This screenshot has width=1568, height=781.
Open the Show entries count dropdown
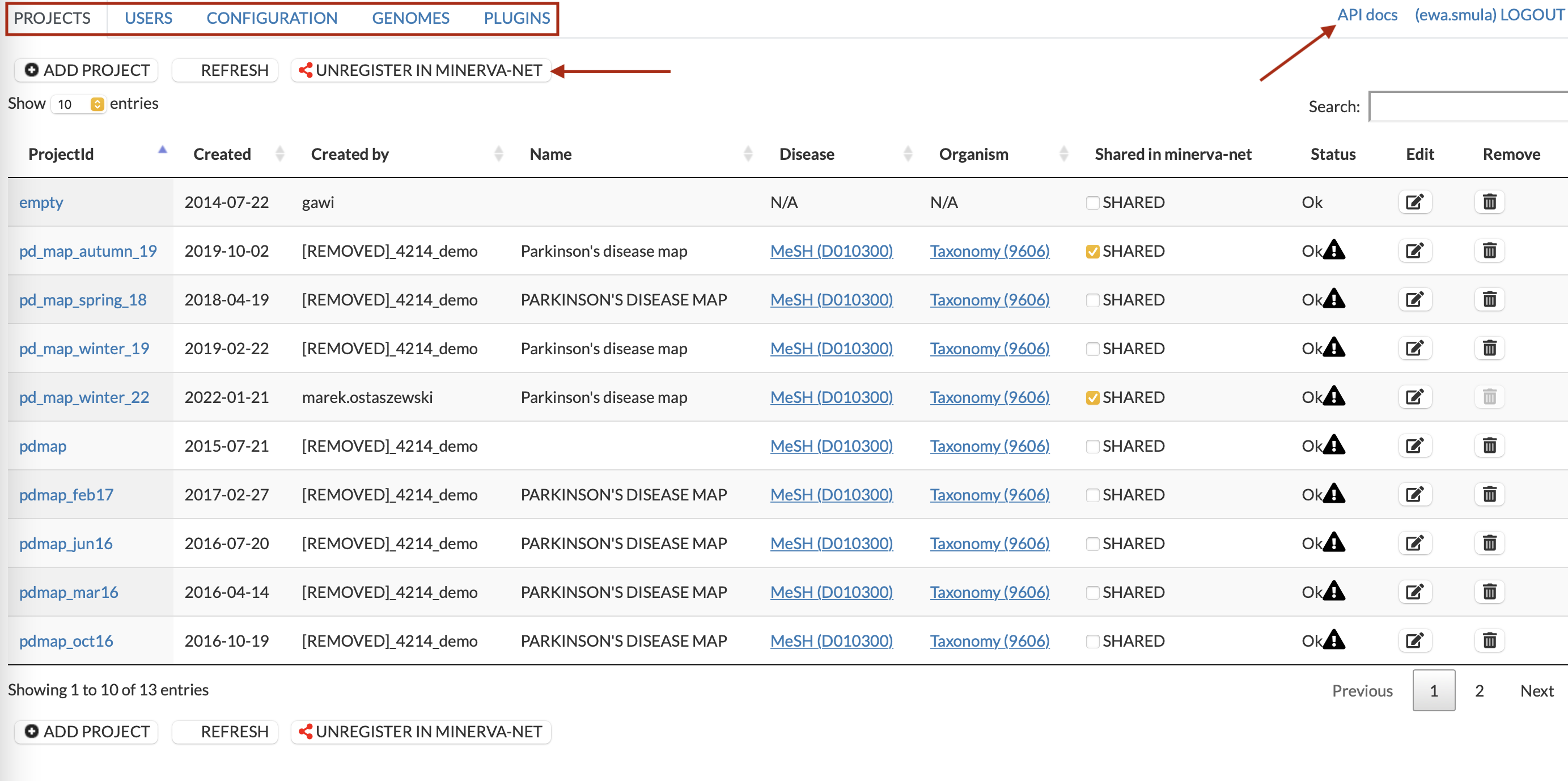tap(79, 104)
